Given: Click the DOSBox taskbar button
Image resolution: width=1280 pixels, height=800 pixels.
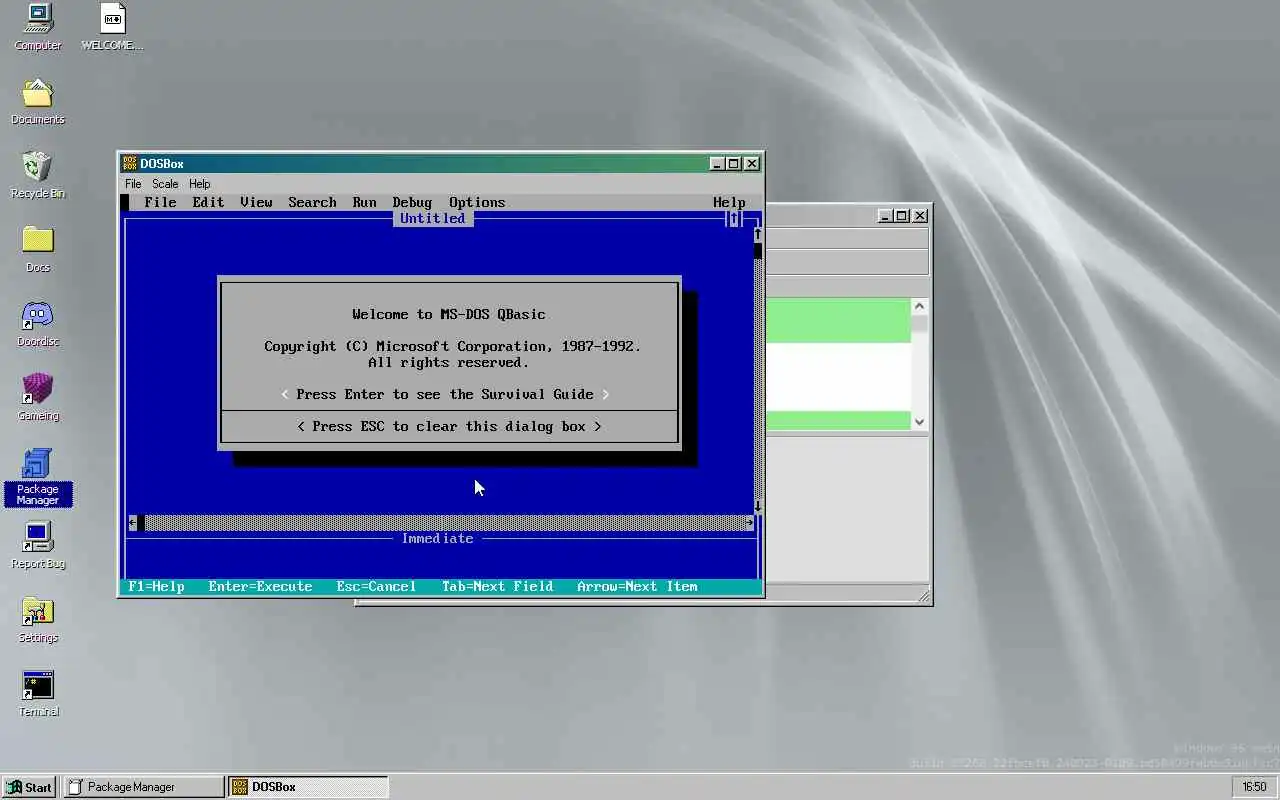Looking at the screenshot, I should pos(308,787).
